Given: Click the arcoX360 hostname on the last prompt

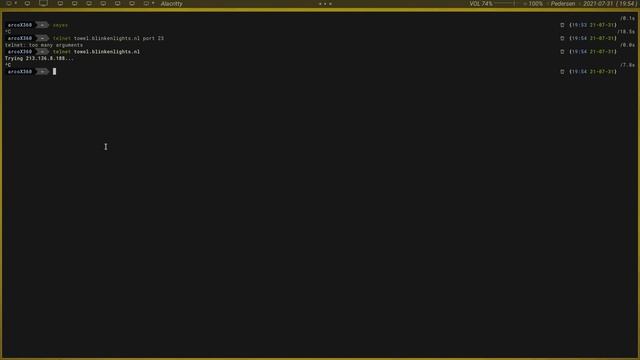Looking at the screenshot, I should [x=20, y=71].
